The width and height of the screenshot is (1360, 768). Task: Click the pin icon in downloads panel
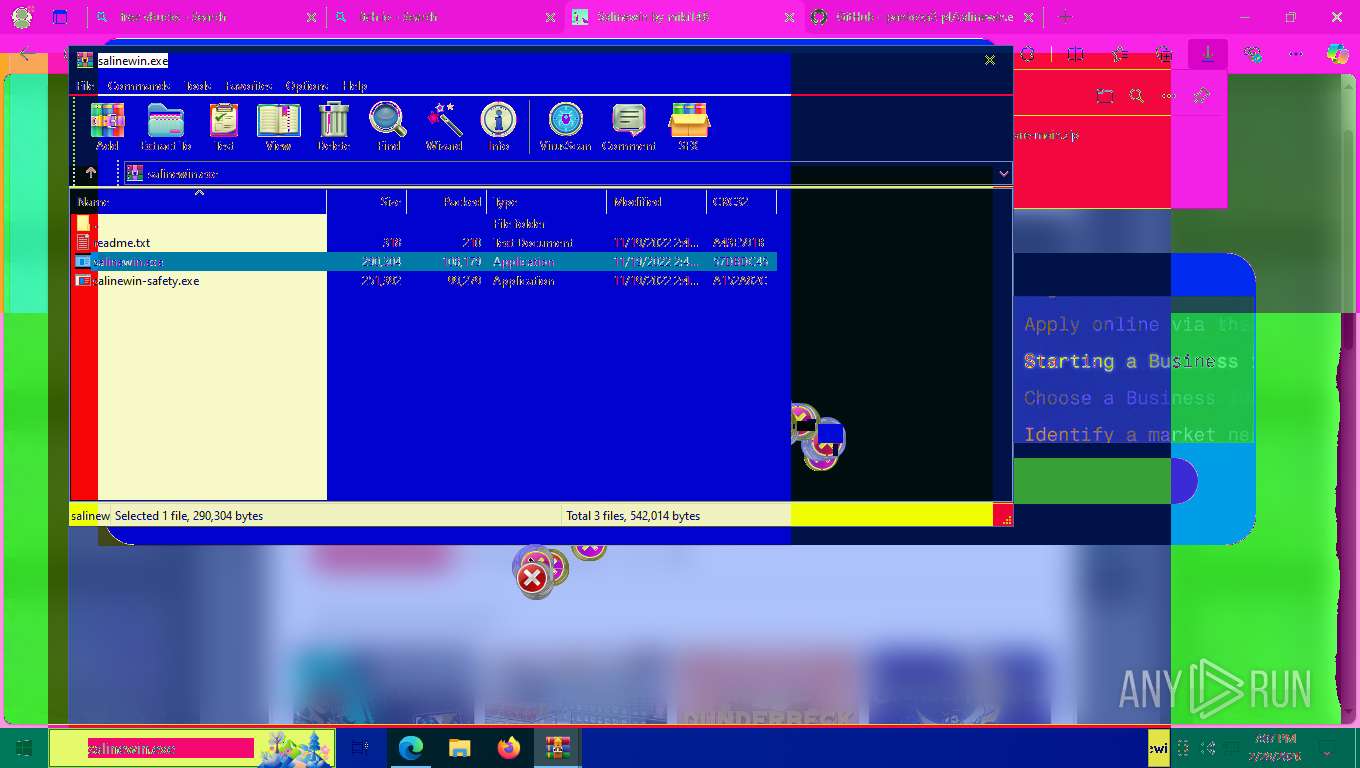coord(1202,96)
